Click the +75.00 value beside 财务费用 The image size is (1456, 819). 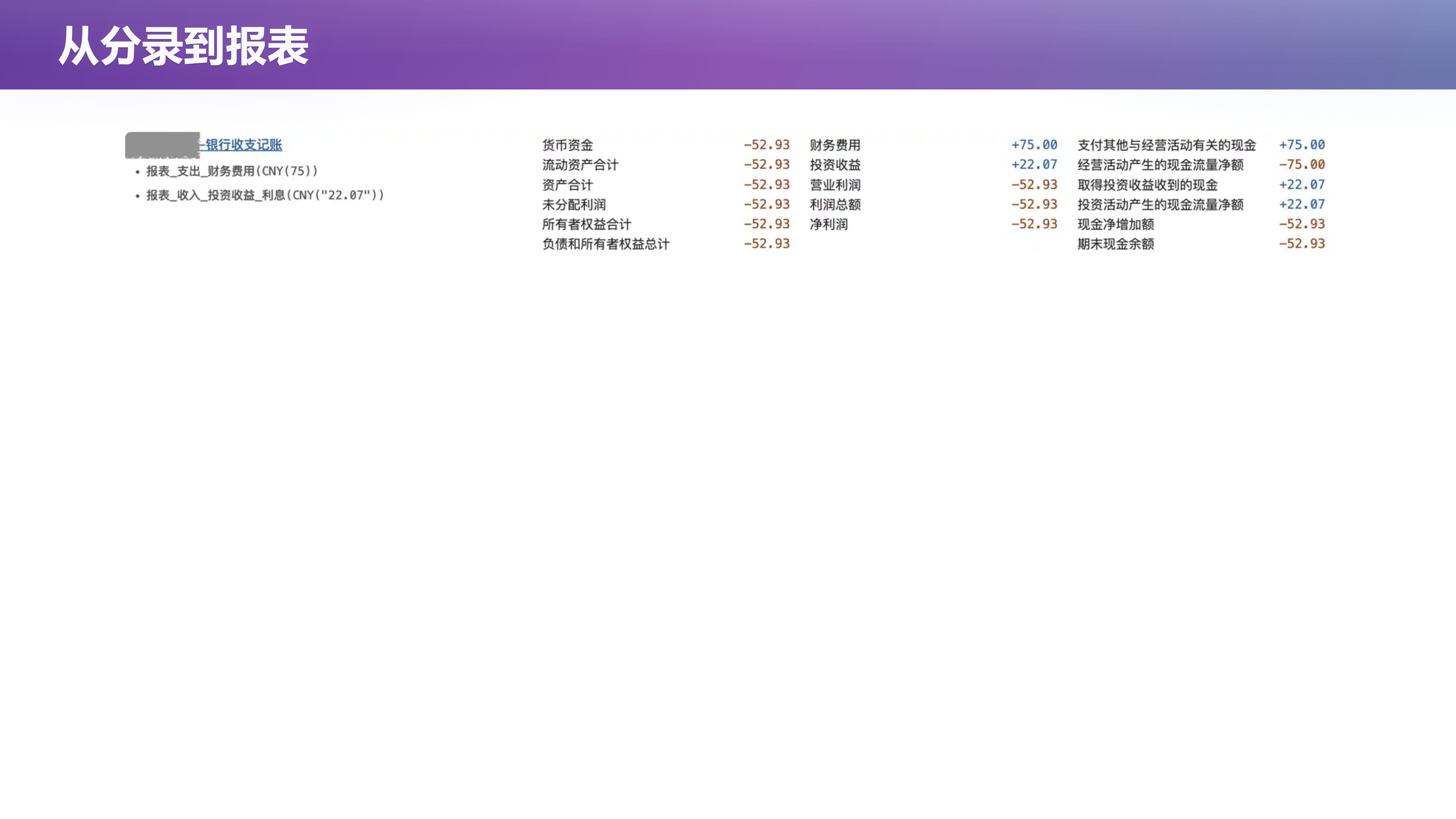point(1034,145)
